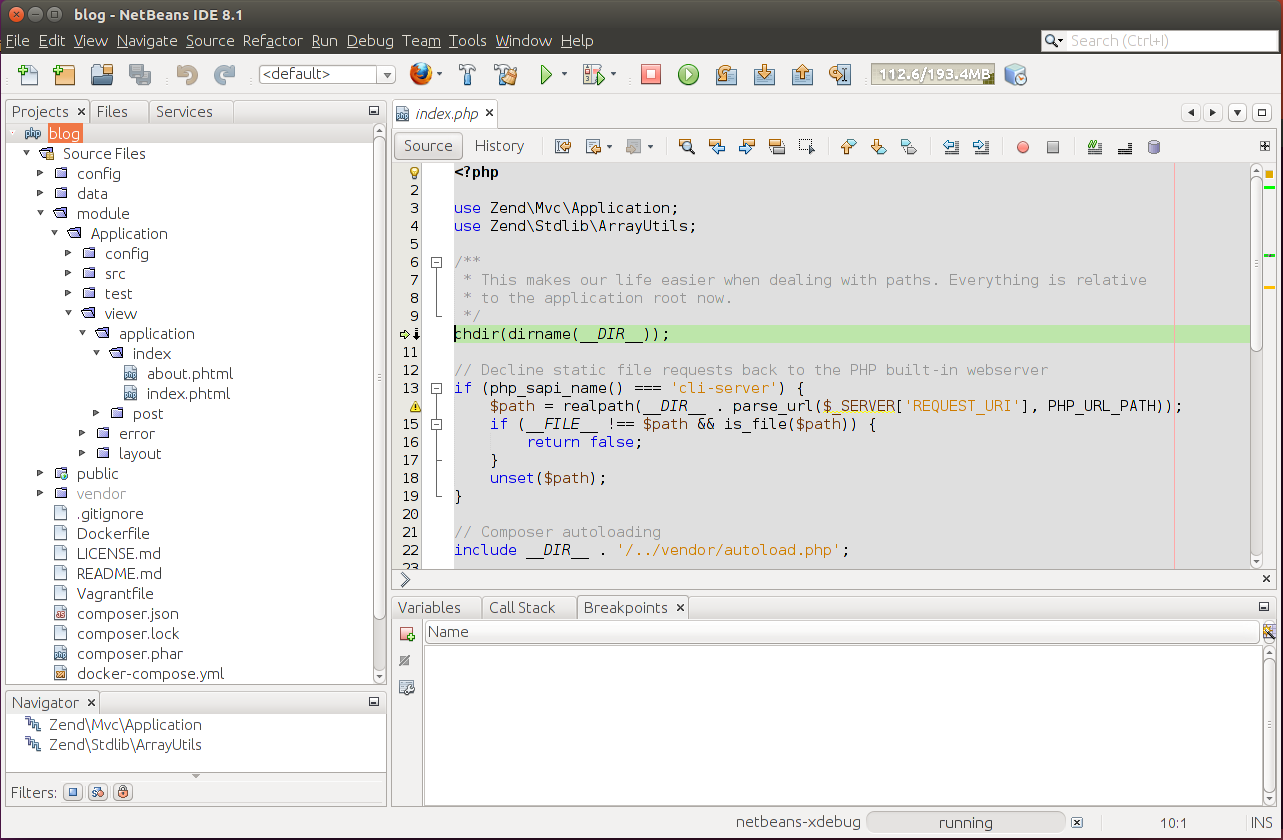Click the Run to Cursor icon
This screenshot has height=840, width=1283.
point(839,75)
